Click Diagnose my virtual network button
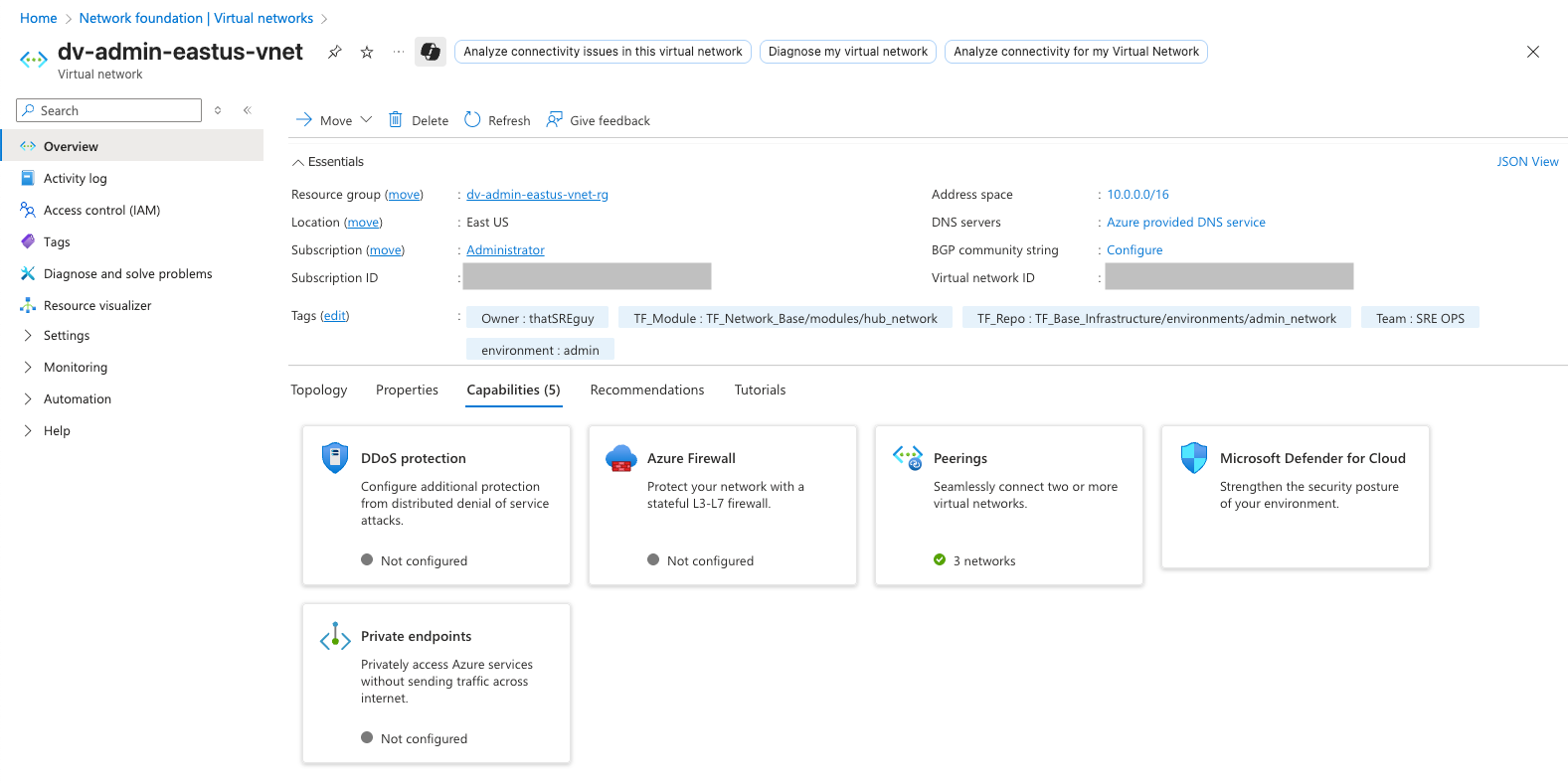Viewport: 1568px width, 784px height. 848,52
